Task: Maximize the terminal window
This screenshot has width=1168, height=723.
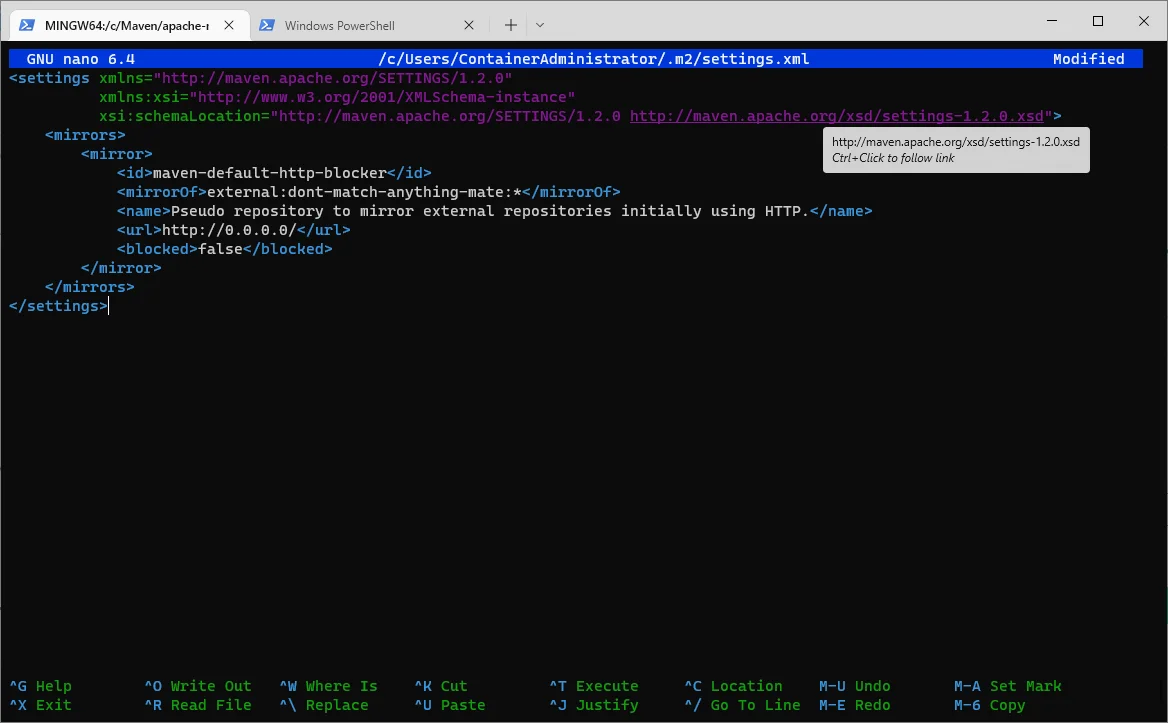Action: (x=1097, y=22)
